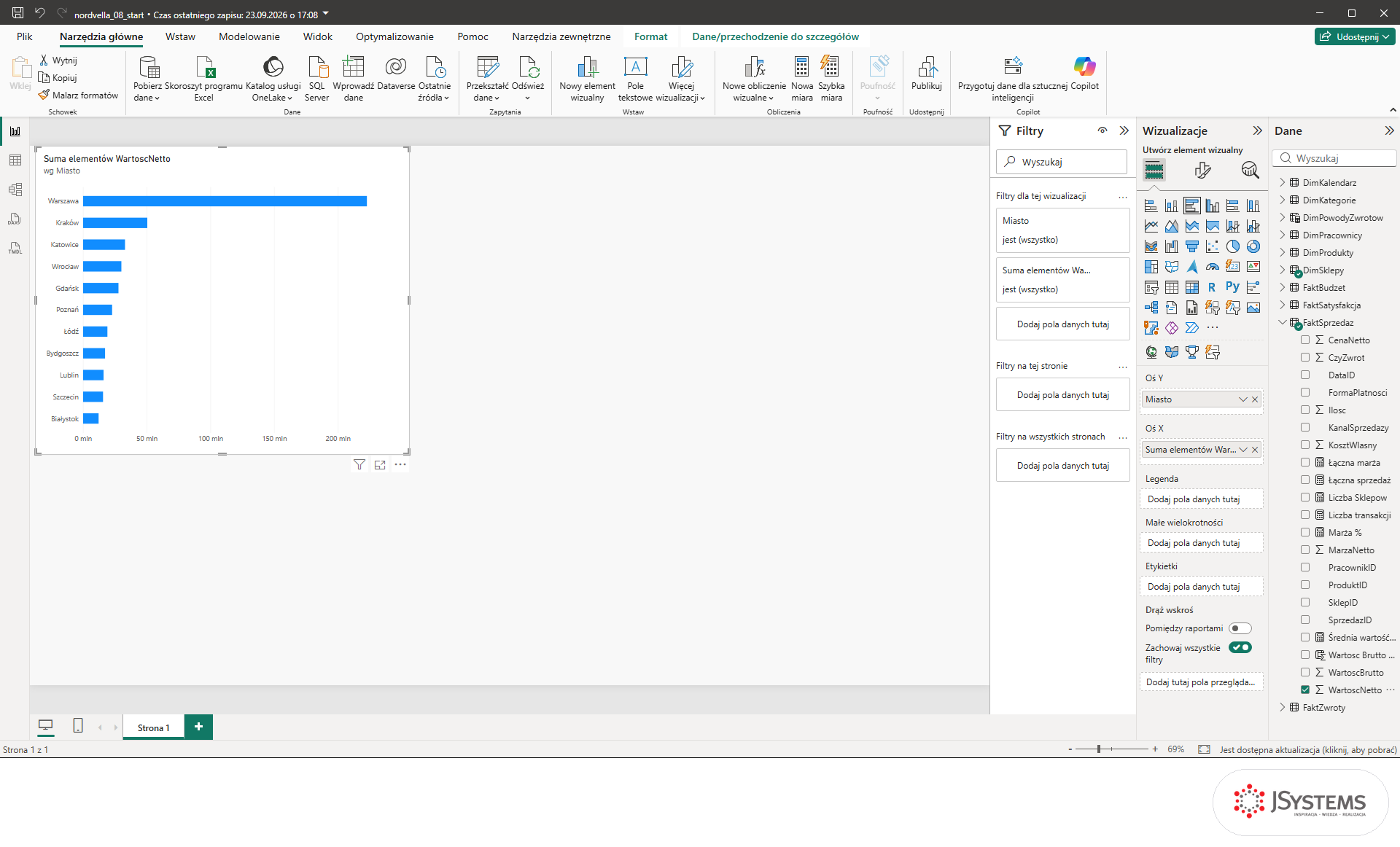This screenshot has height=847, width=1400.
Task: Open the Wstaw ribbon tab
Action: (x=180, y=36)
